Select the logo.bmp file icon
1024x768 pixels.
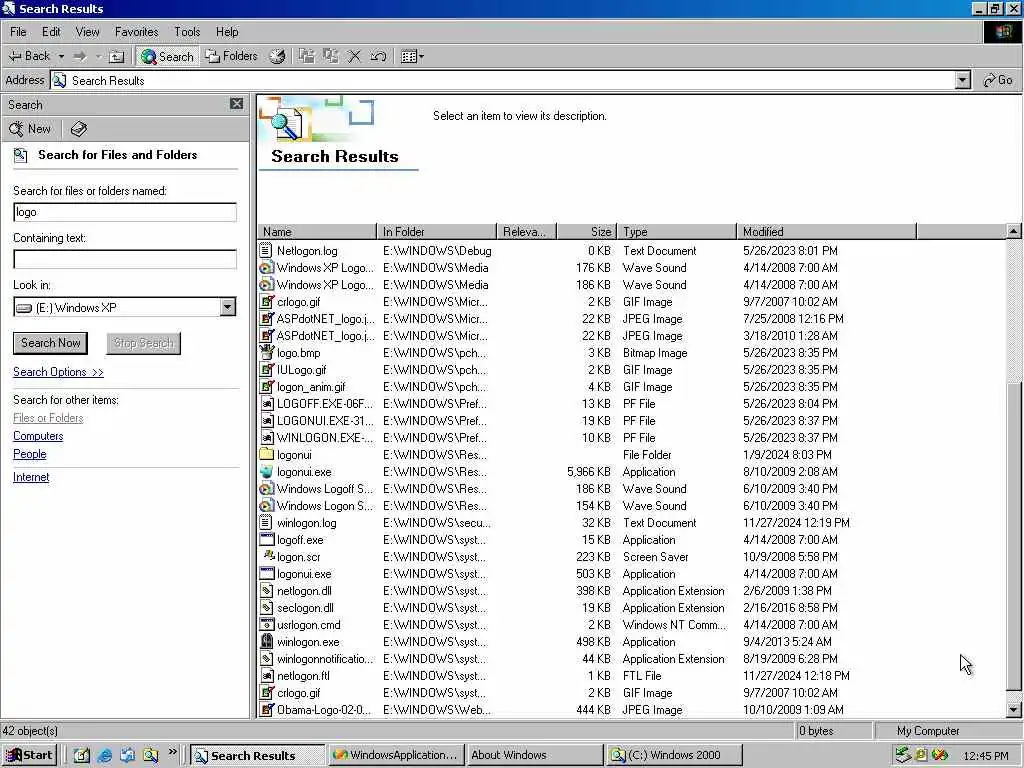pos(266,353)
